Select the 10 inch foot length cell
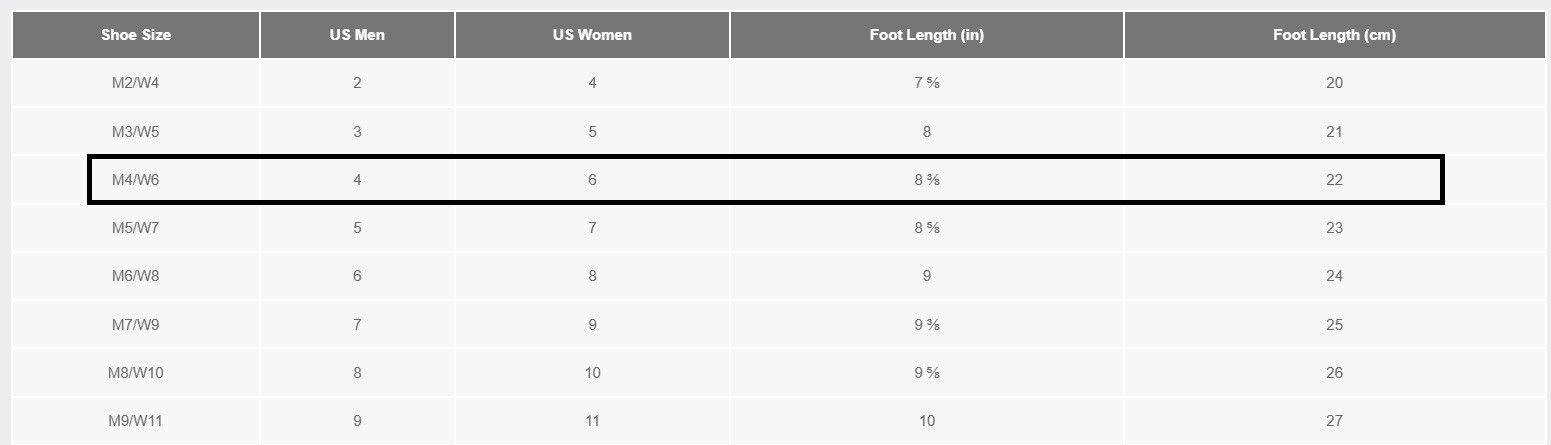 927,421
